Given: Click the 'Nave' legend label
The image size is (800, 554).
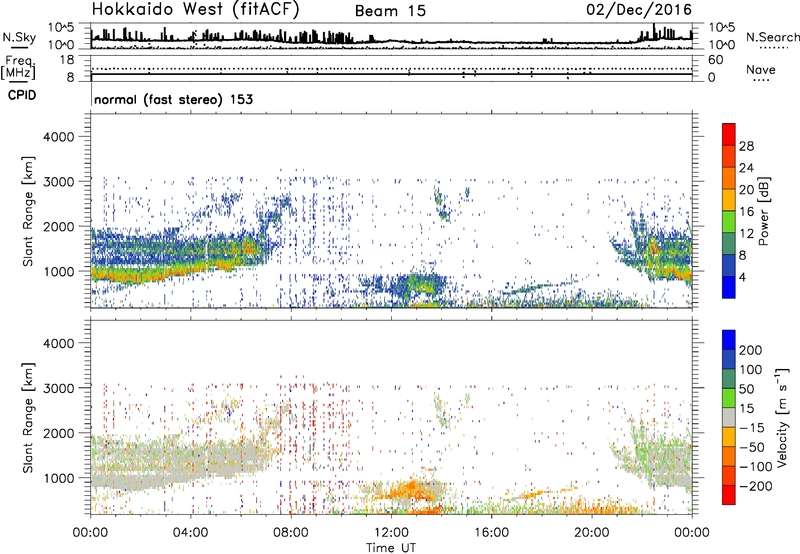Looking at the screenshot, I should [760, 69].
